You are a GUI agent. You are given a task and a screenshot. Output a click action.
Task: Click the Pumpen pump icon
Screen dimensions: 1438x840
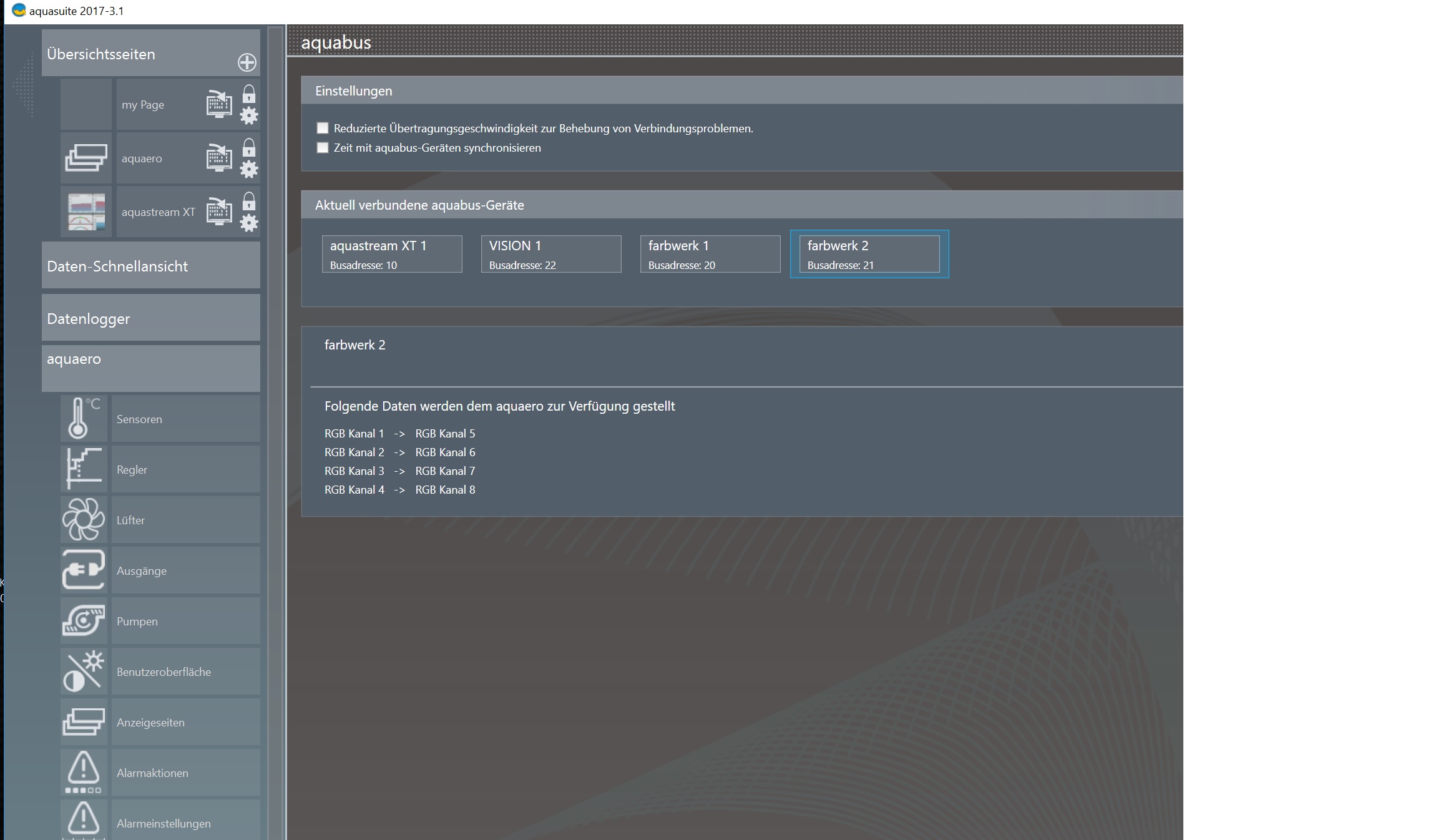(x=84, y=621)
